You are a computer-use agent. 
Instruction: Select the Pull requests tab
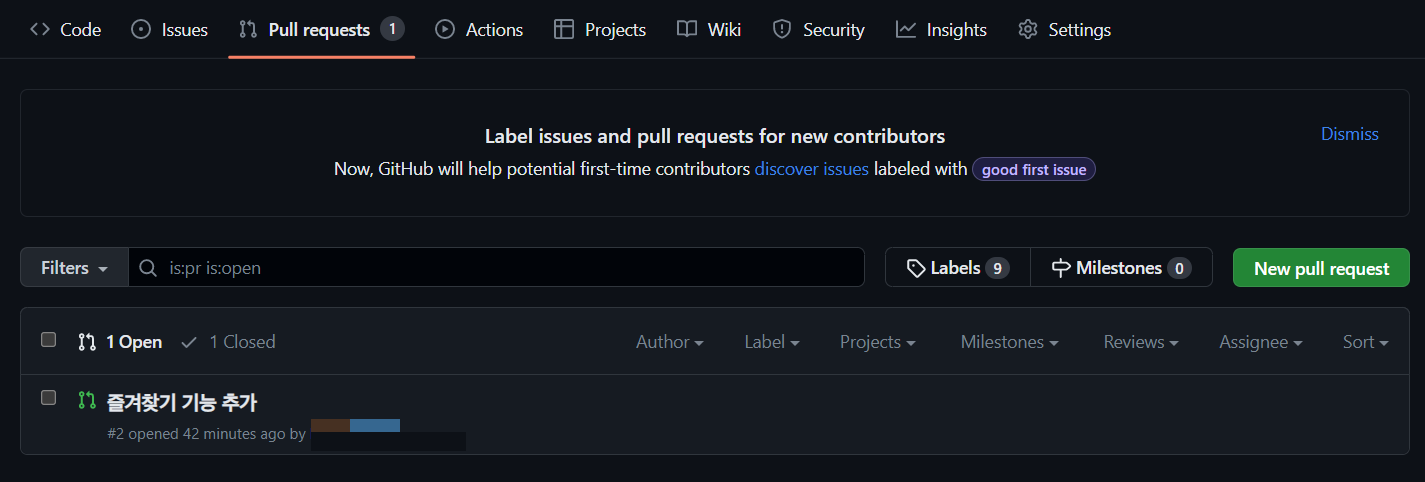click(321, 30)
